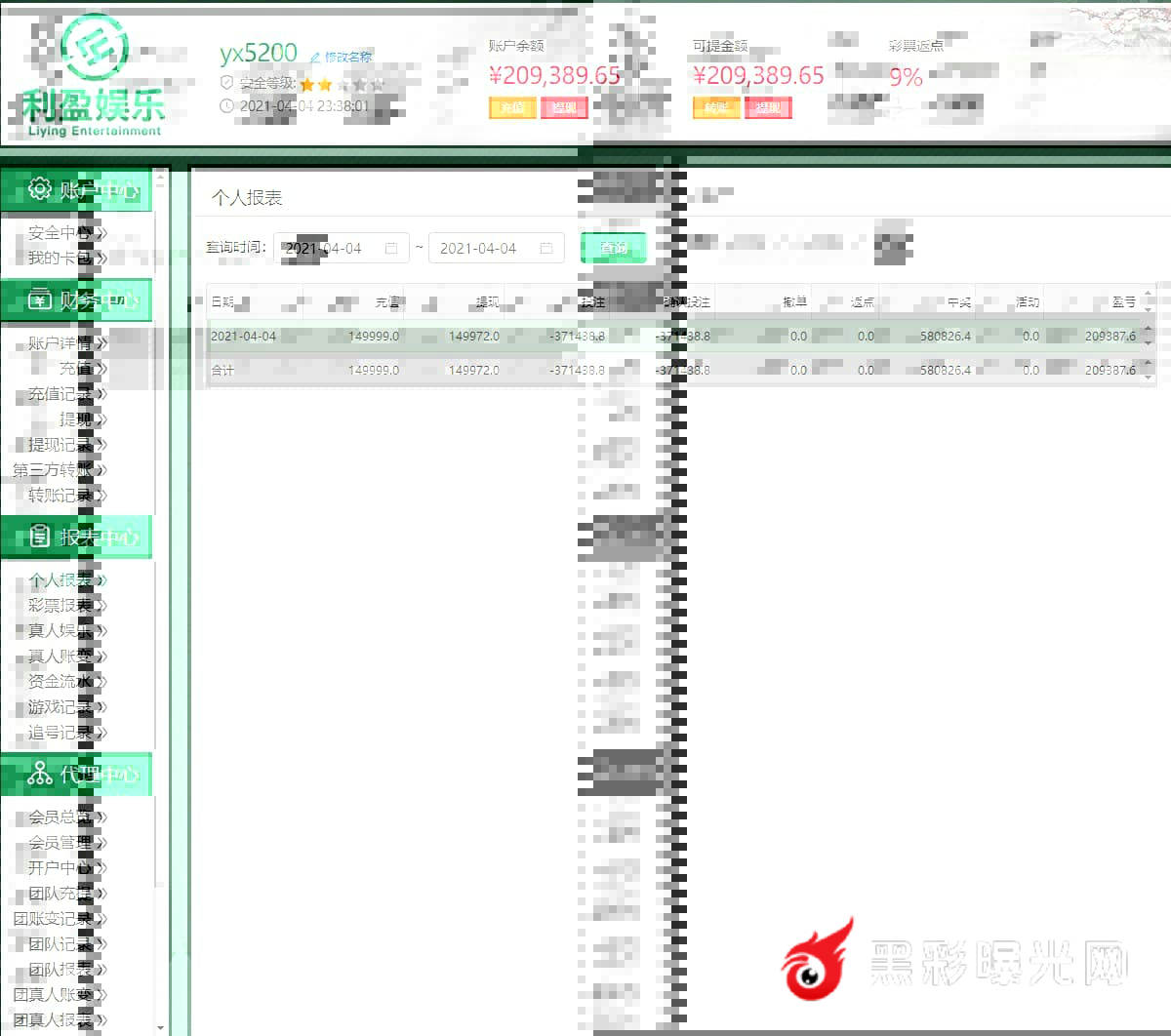This screenshot has height=1036, width=1171.
Task: Click the hierarchy icon beside 代理中心
Action: [39, 774]
